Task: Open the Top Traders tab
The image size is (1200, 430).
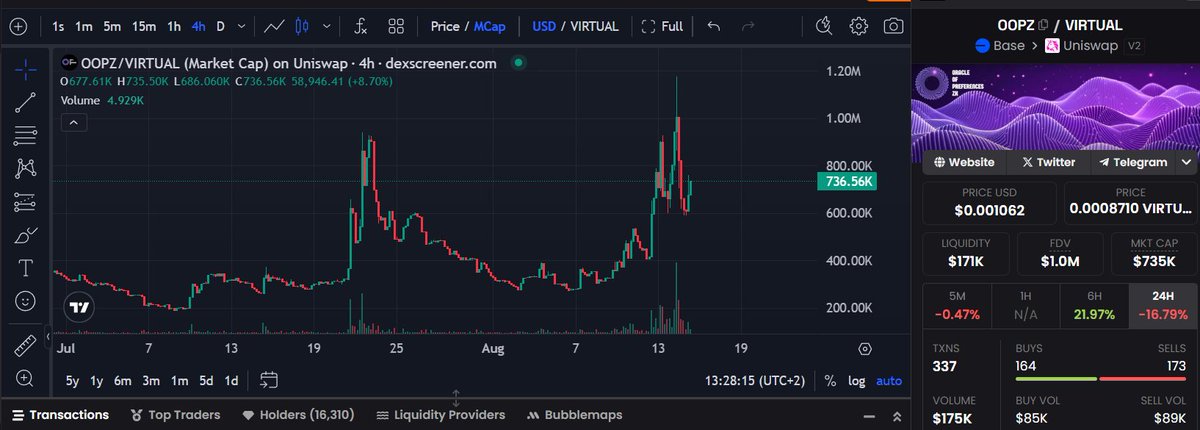Action: 176,414
